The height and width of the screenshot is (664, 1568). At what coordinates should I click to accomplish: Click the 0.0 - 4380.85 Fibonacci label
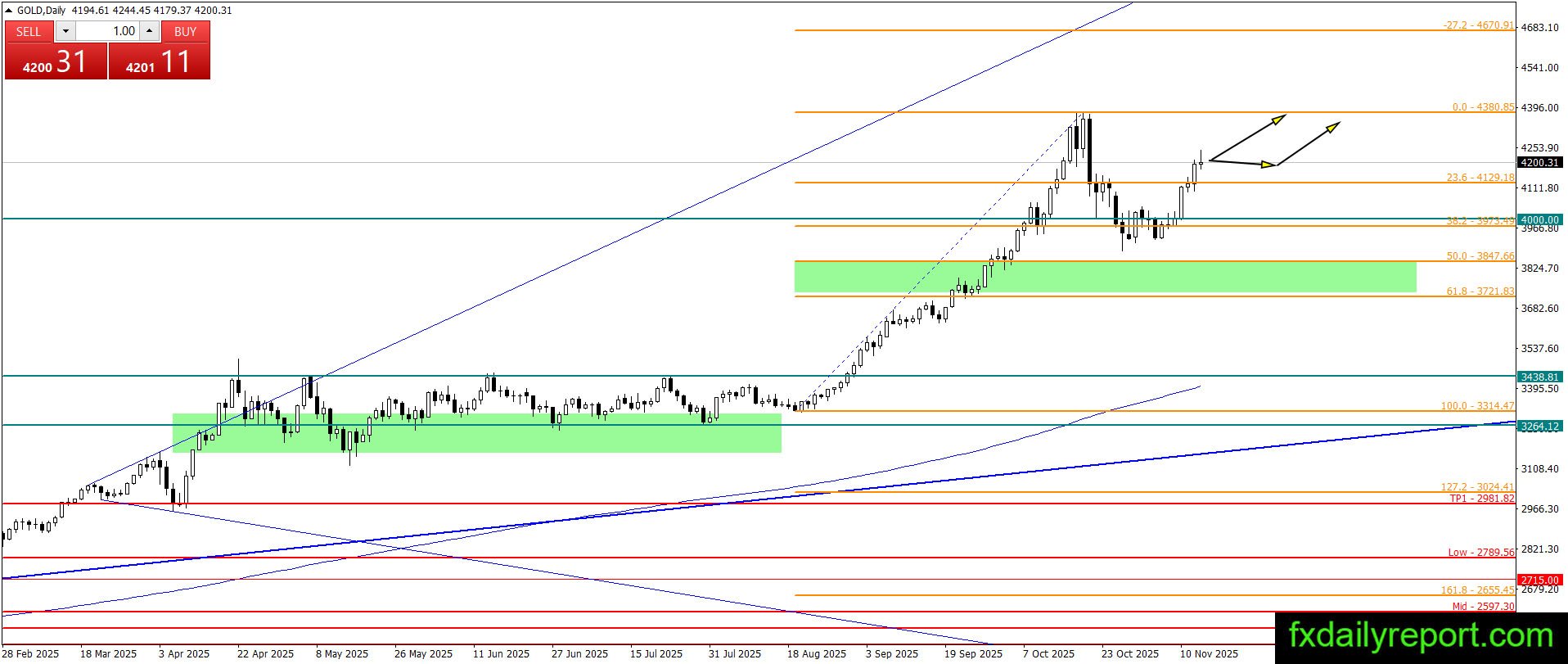tap(1483, 107)
